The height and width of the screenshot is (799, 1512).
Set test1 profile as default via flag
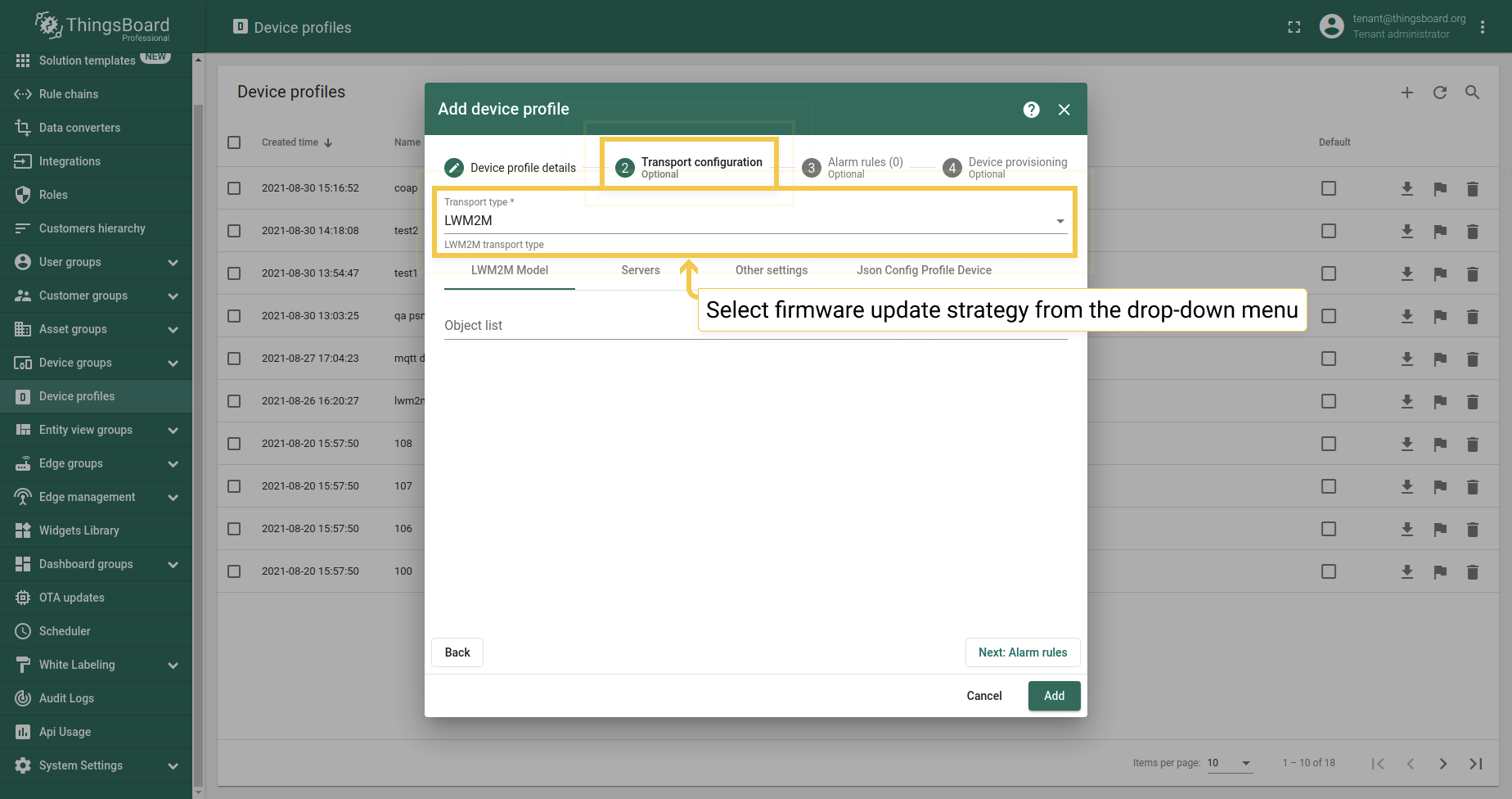(1440, 274)
